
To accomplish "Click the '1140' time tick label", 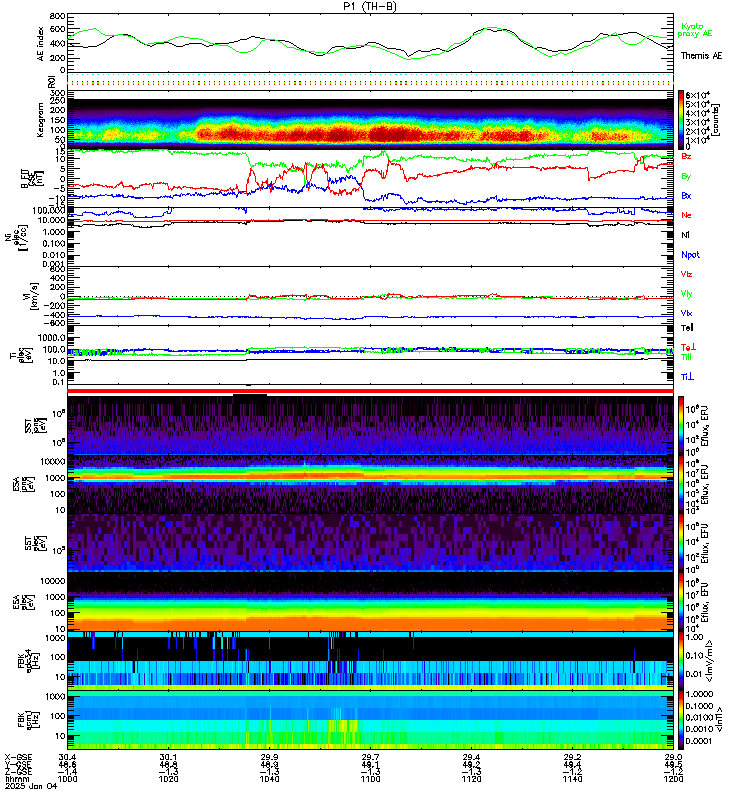I will tap(572, 779).
